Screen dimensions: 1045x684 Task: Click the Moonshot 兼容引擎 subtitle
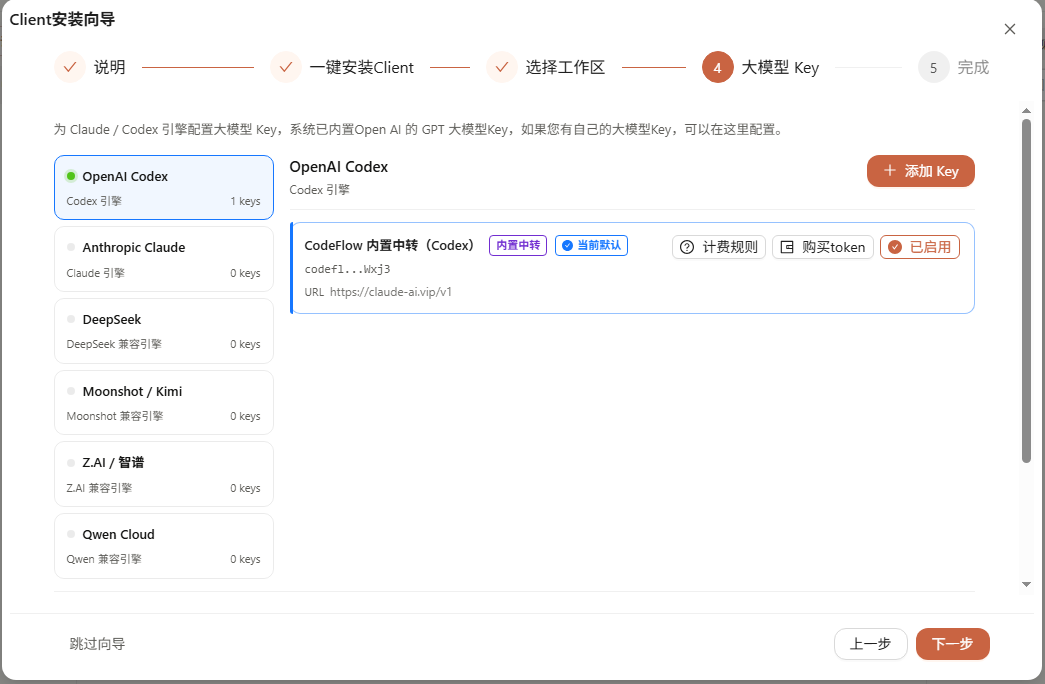coord(115,416)
